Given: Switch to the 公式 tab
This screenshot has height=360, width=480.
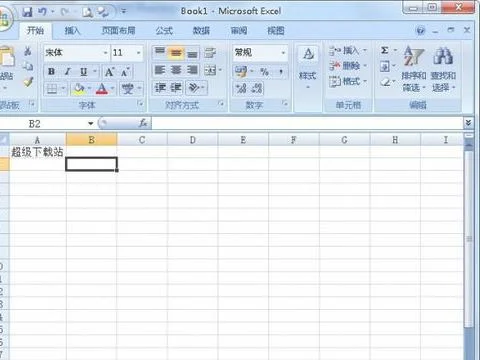Looking at the screenshot, I should pyautogui.click(x=164, y=31).
